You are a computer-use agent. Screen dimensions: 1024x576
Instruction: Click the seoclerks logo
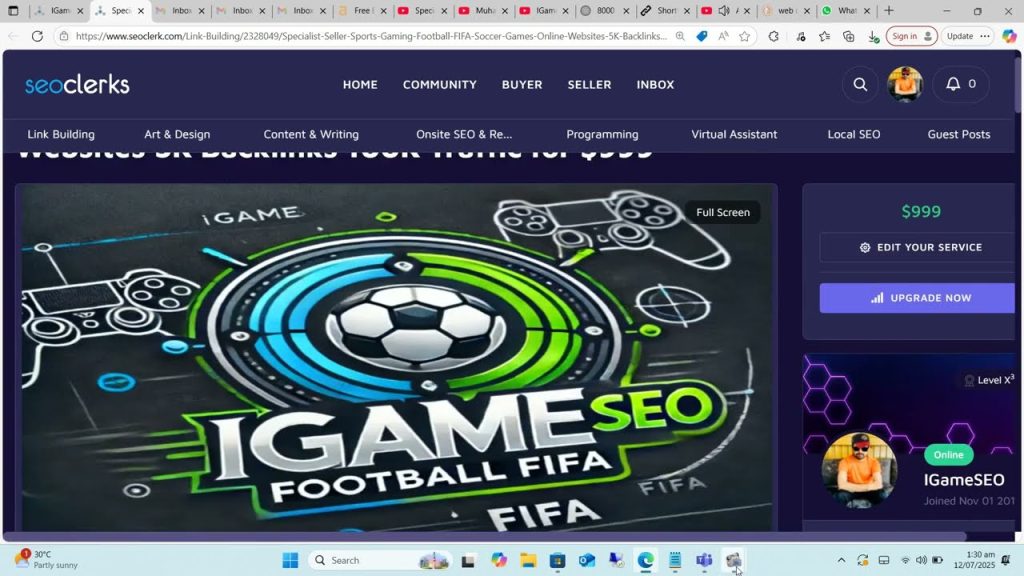tap(77, 84)
